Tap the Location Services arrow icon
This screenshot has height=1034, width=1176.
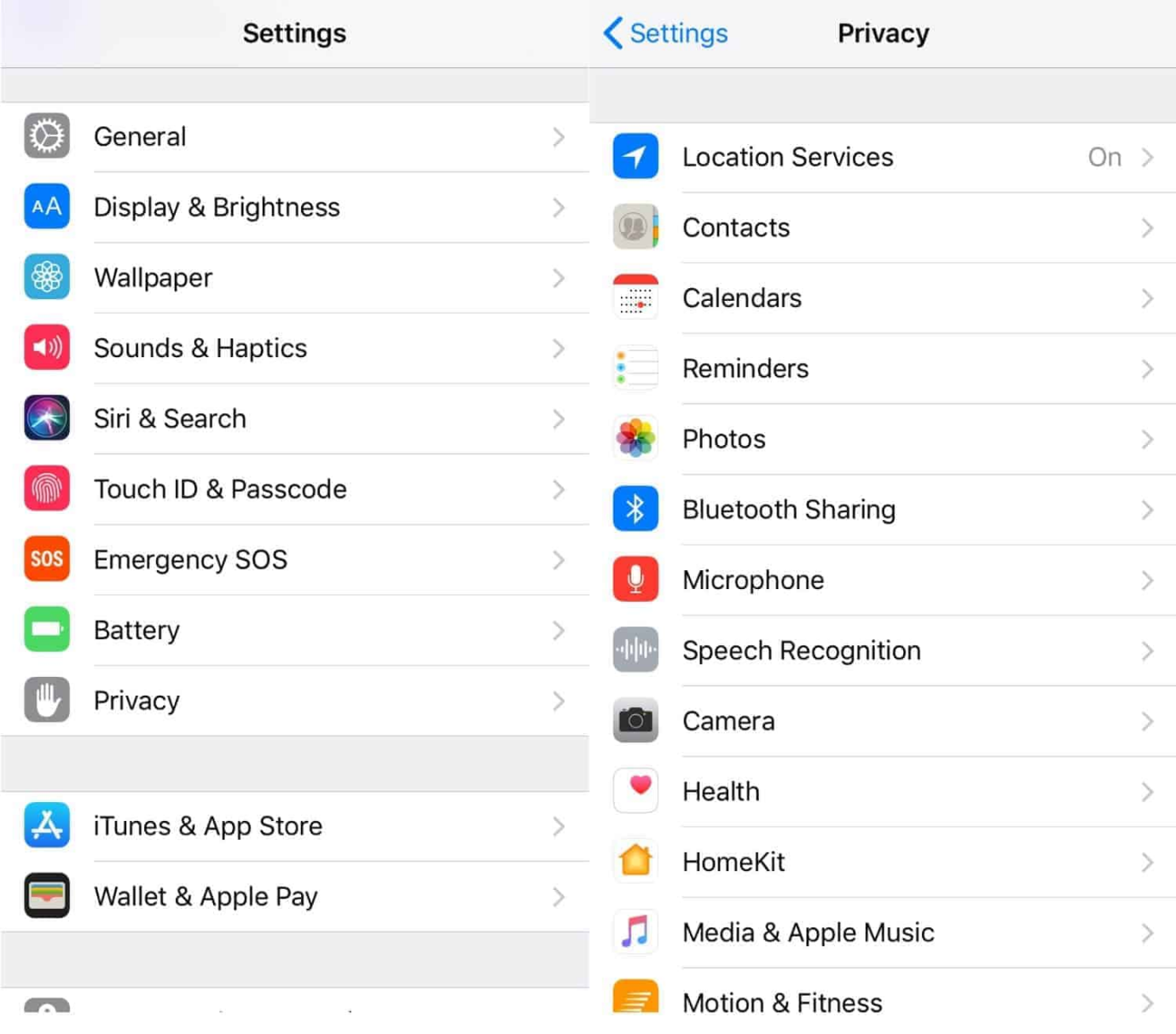tap(635, 157)
